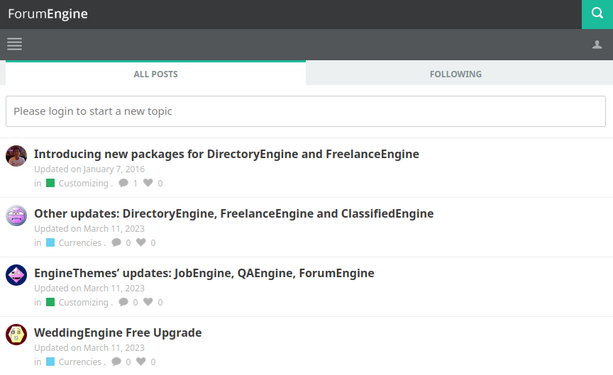
Task: Click blue swatch in WeddingEngine row
Action: 50,361
